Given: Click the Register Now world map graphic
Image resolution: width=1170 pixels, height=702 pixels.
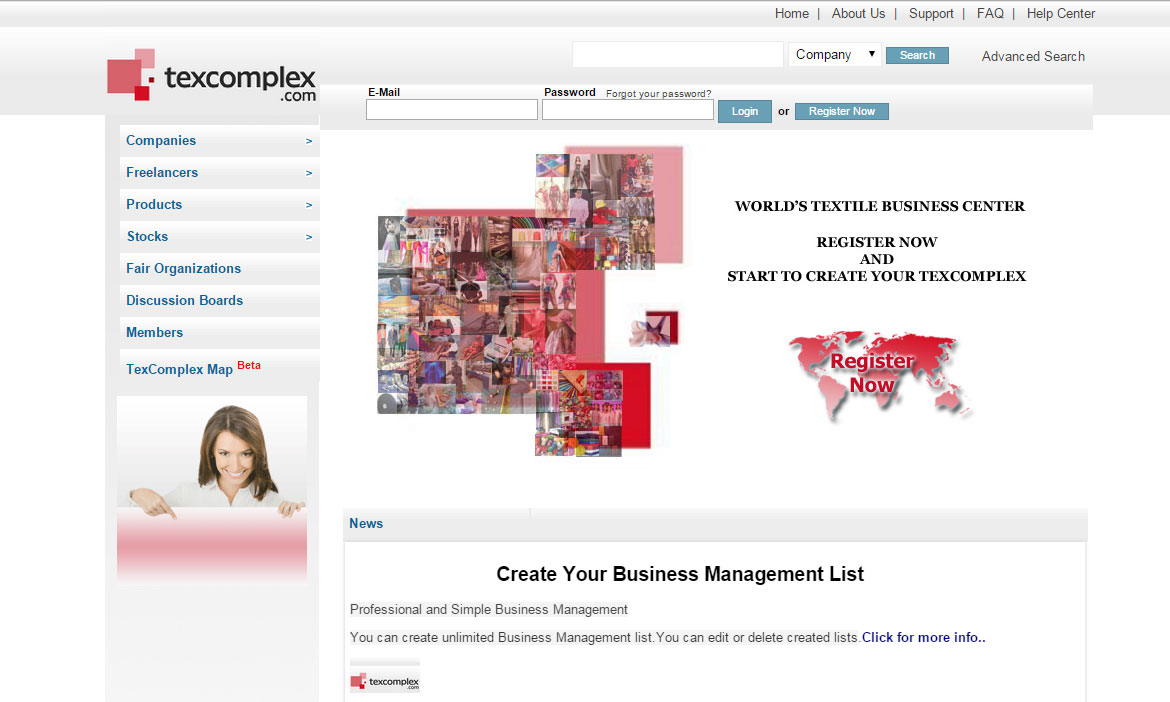Looking at the screenshot, I should [879, 375].
